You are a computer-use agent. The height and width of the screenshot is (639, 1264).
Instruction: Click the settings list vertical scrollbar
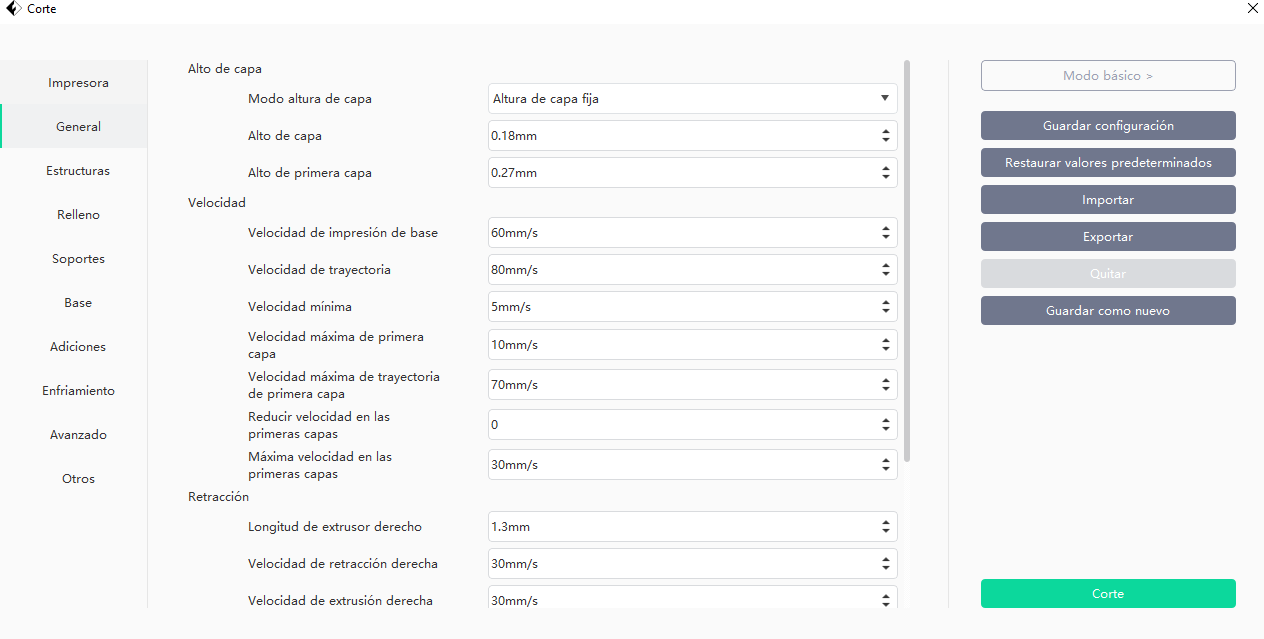pos(907,260)
